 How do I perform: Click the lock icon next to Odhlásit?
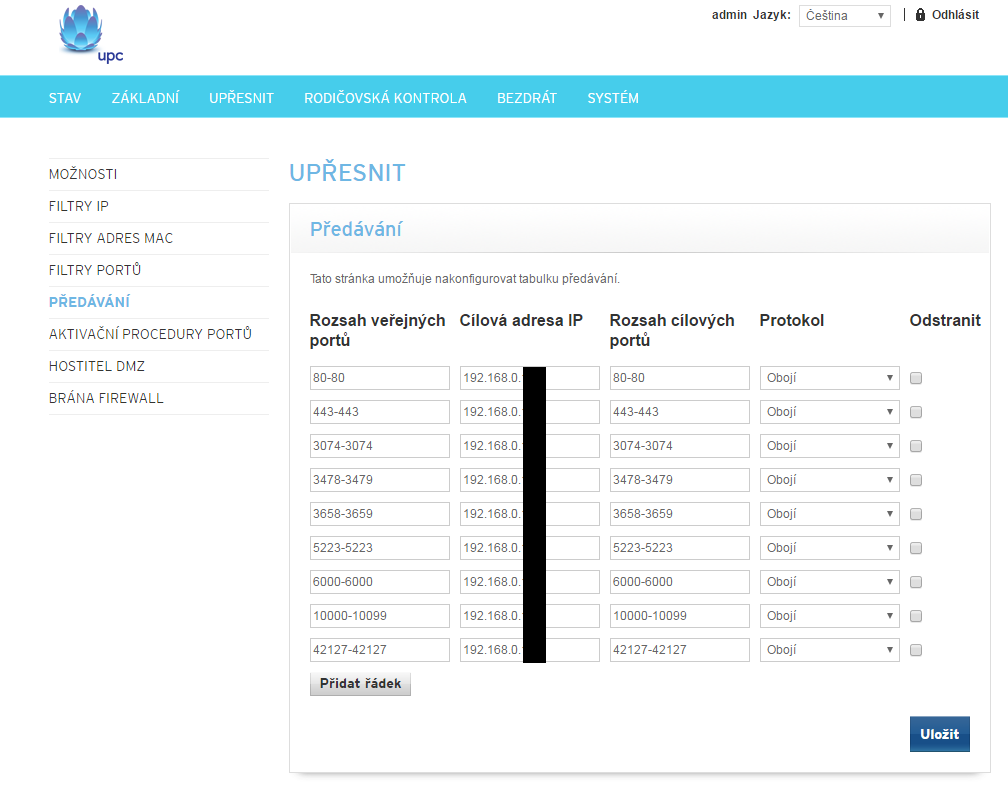(920, 15)
